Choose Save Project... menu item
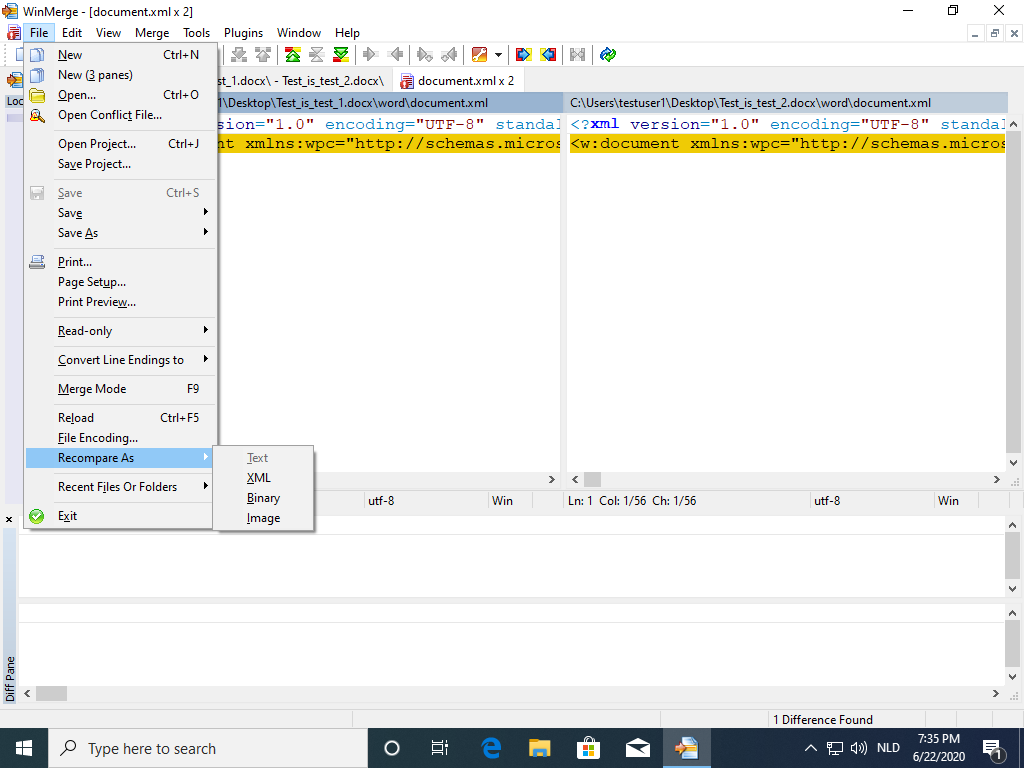 coord(121,164)
